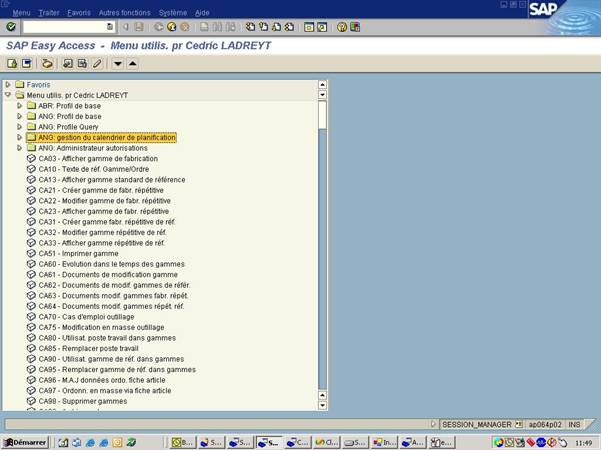Viewport: 601px width, 450px height.
Task: Click the green checkmark Enter icon
Action: pos(11,27)
